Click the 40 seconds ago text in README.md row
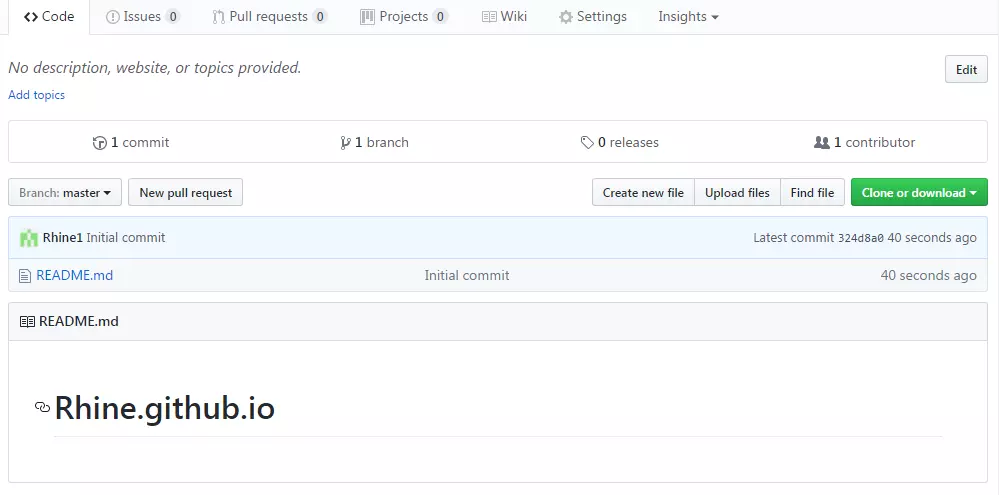Viewport: 999px width, 495px height. pyautogui.click(x=928, y=275)
